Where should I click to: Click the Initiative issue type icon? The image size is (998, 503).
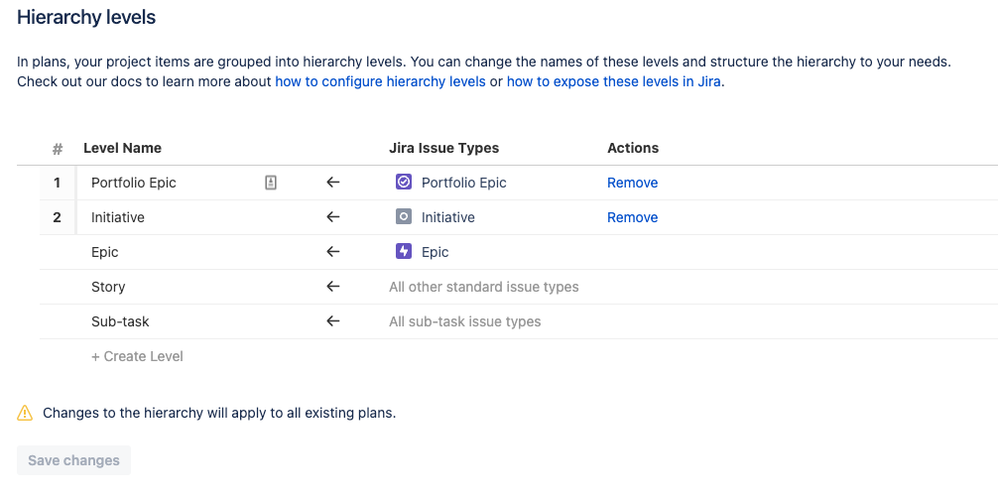click(404, 217)
